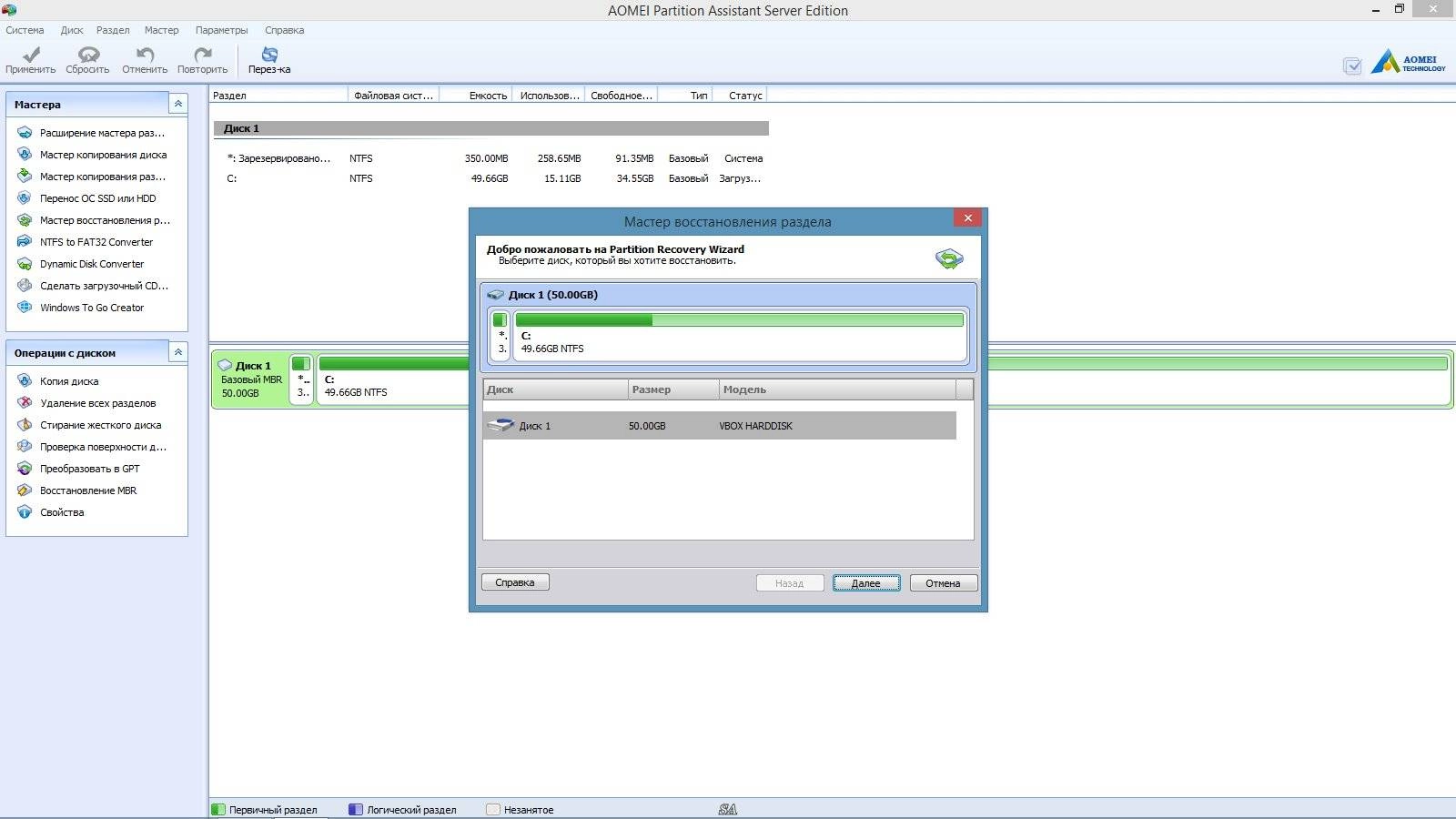Screen dimensions: 1456x819
Task: Click the Незанятое legend swatch
Action: pos(493,809)
